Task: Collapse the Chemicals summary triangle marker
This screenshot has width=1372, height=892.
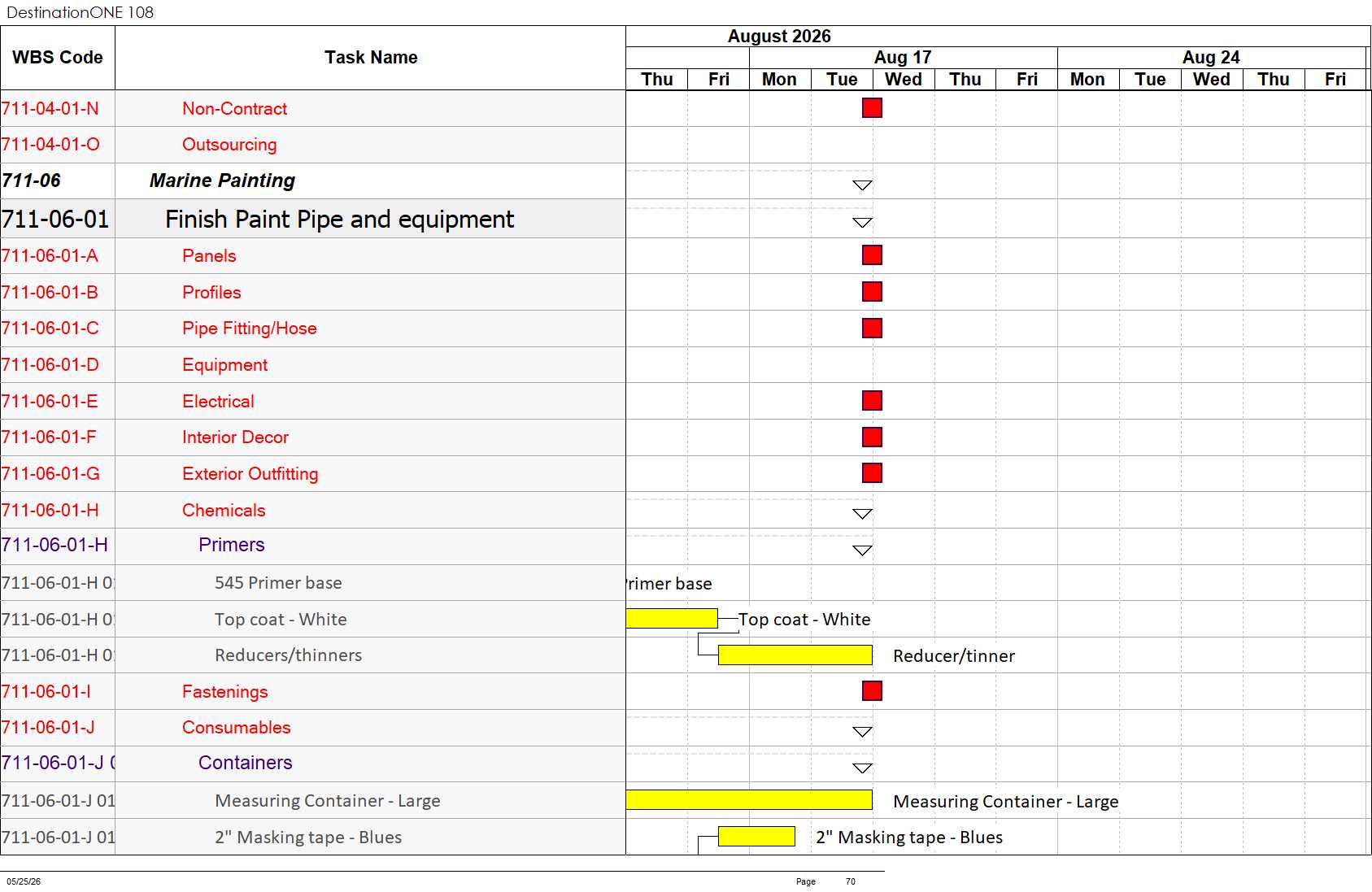Action: click(x=862, y=514)
